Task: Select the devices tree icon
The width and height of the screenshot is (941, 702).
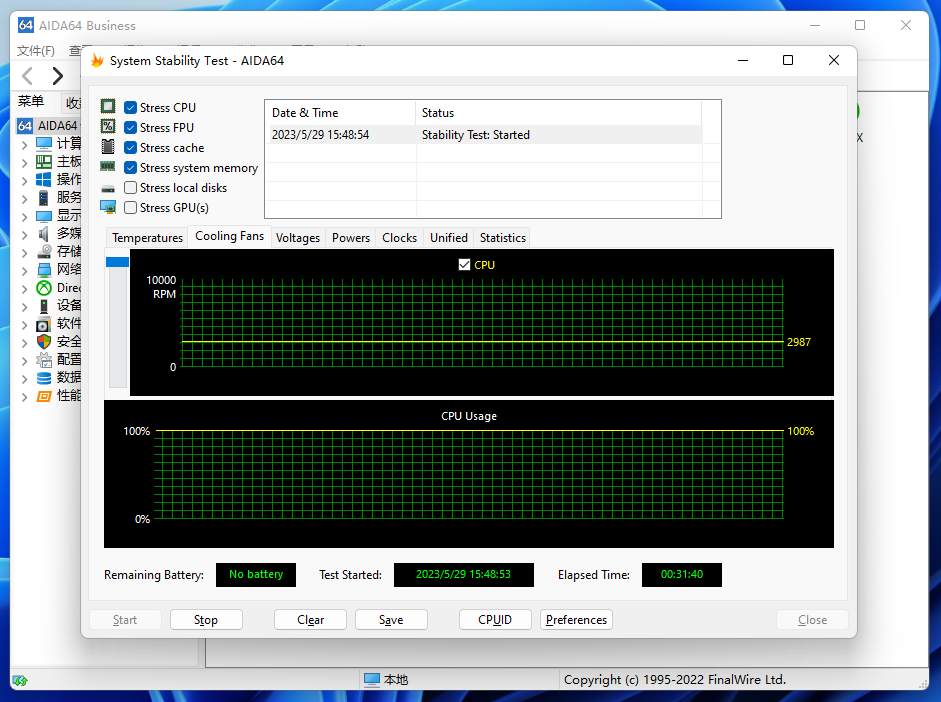Action: click(44, 305)
